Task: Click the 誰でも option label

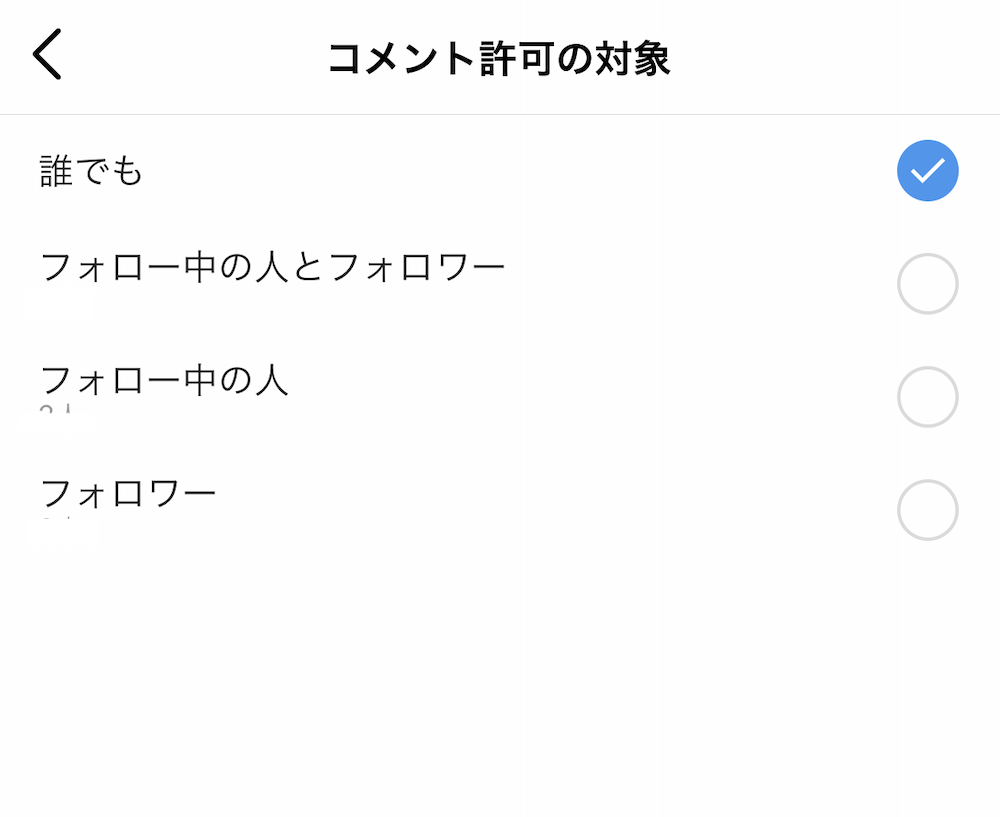Action: click(x=91, y=171)
